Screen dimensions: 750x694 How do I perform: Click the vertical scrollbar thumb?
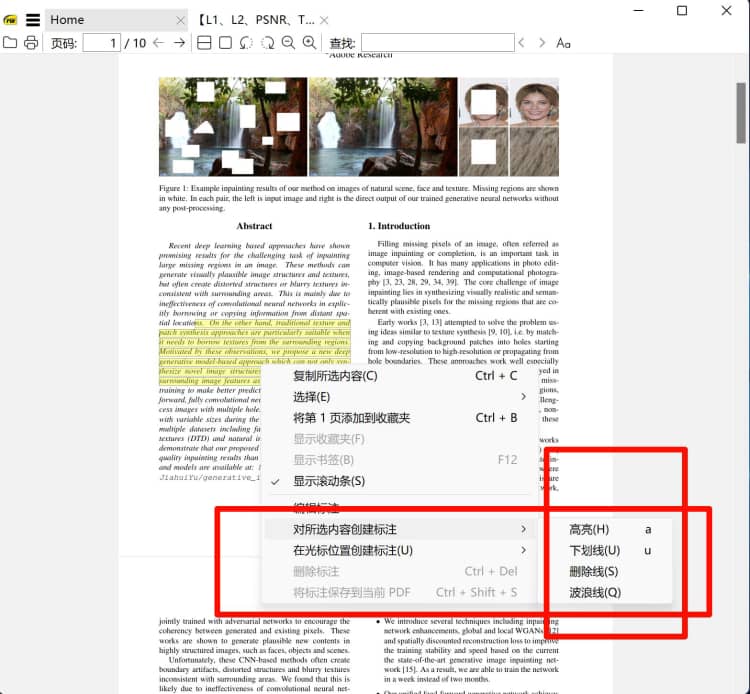click(x=741, y=112)
